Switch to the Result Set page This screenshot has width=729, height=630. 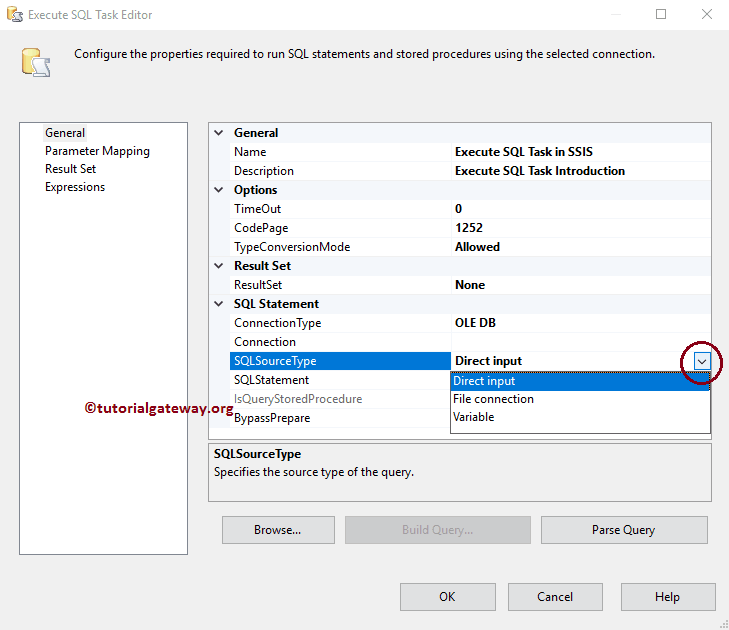(70, 169)
